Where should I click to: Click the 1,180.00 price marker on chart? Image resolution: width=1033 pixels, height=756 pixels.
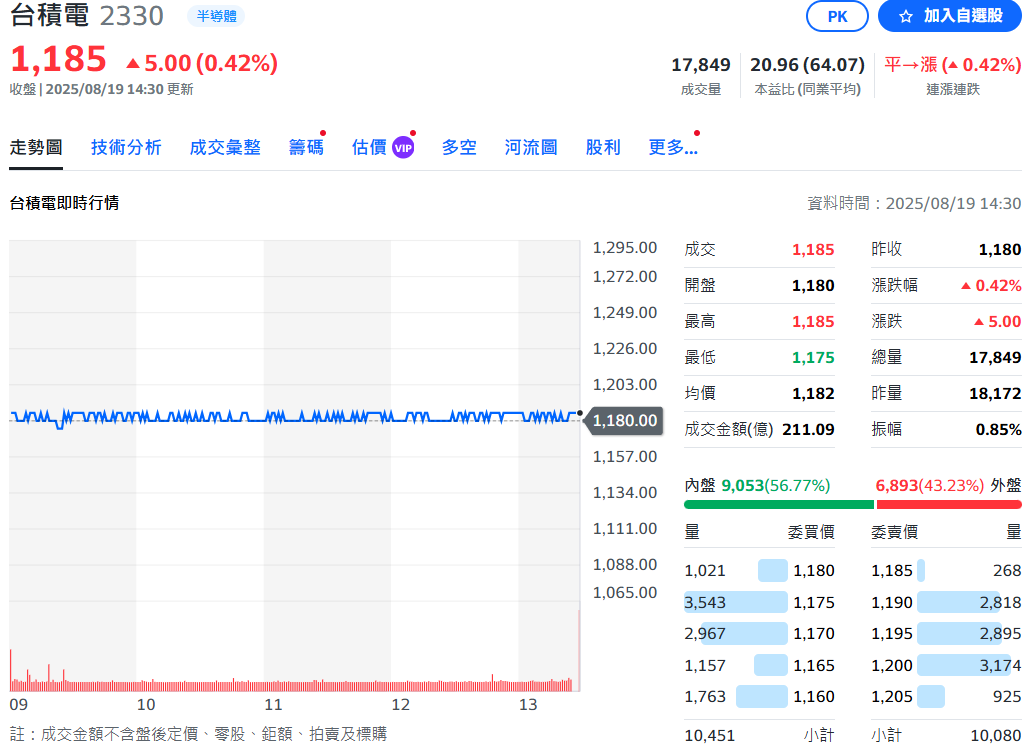pyautogui.click(x=625, y=420)
